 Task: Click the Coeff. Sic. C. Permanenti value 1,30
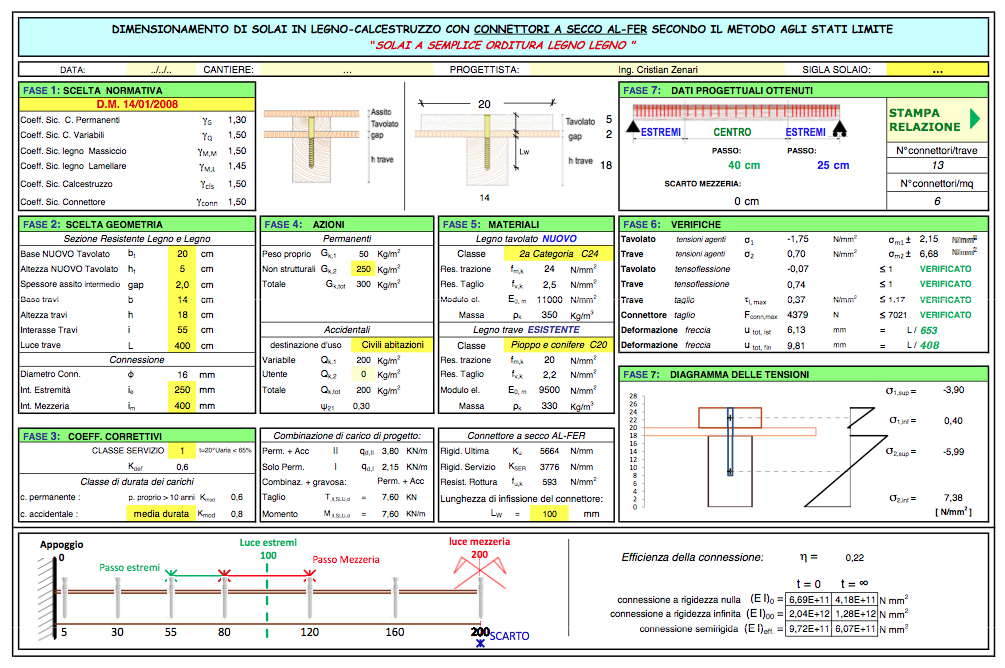(237, 120)
